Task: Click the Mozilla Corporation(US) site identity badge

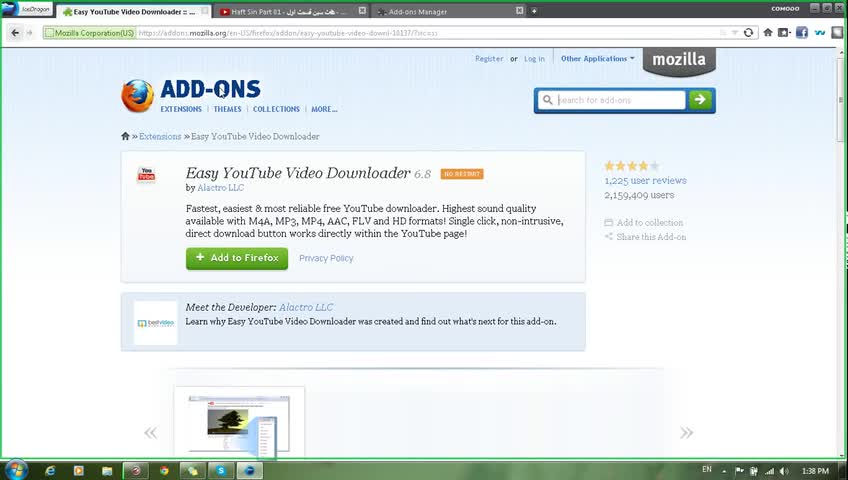Action: 90,33
